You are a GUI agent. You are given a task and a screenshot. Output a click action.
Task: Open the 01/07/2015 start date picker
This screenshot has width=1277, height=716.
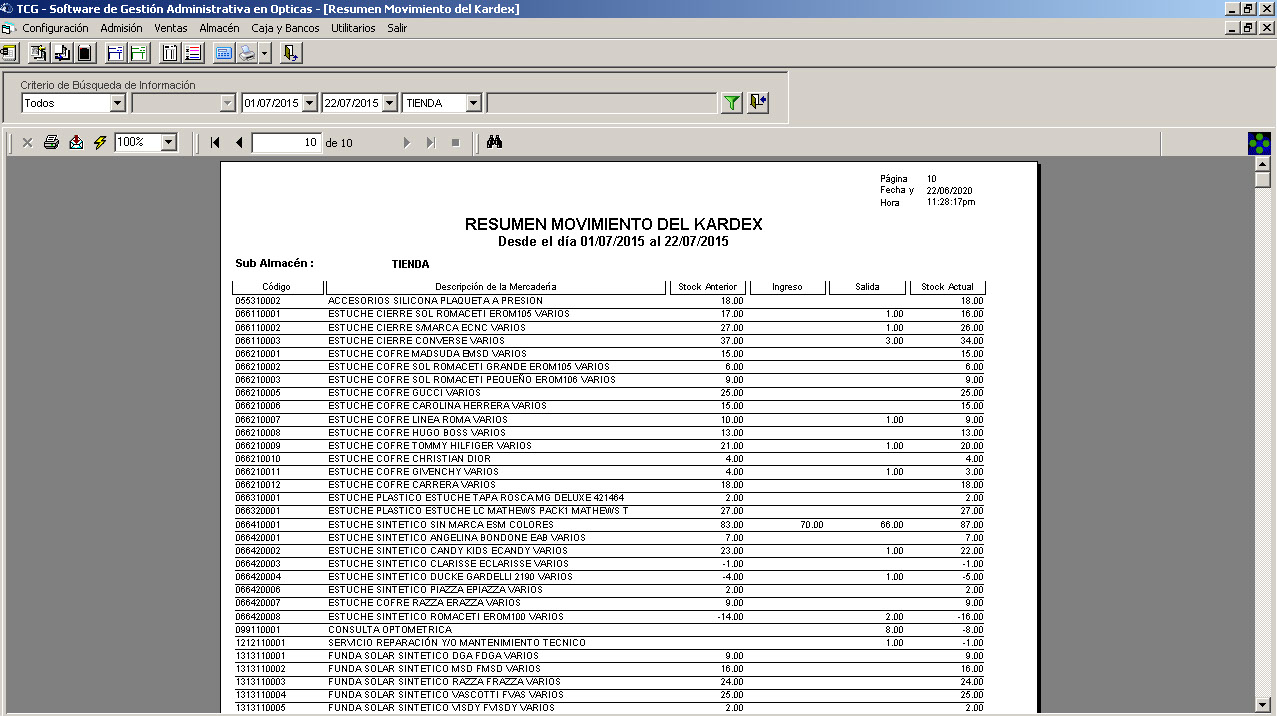click(309, 103)
